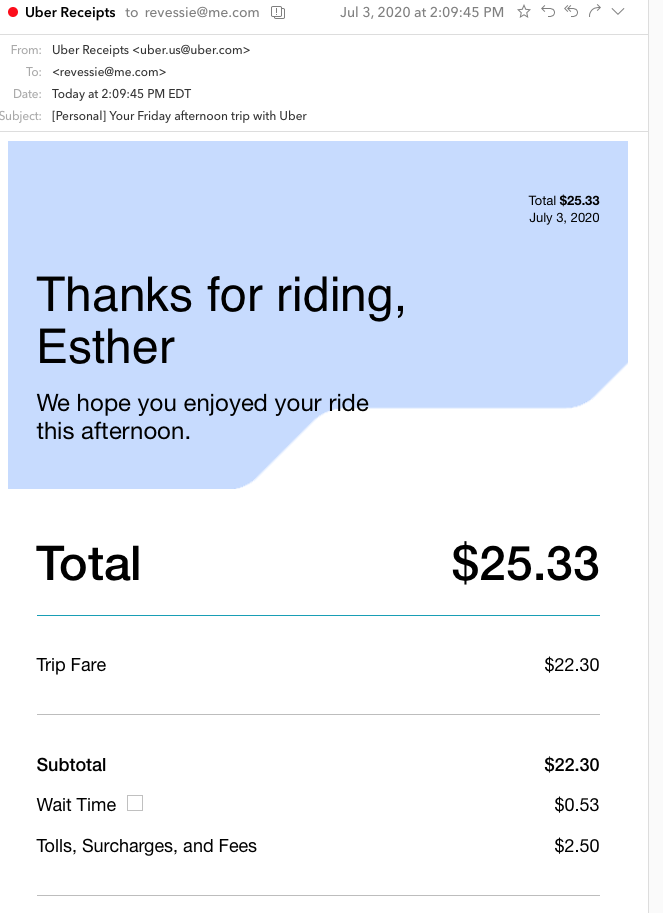Open the contact card icon beside recipient

278,13
